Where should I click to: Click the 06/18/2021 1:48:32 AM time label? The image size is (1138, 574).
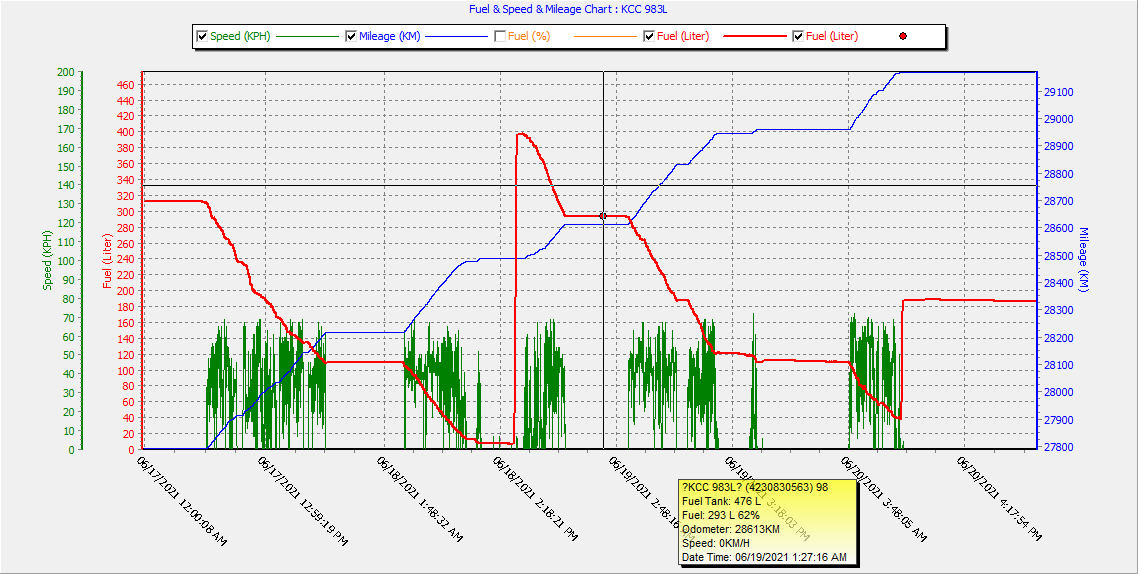coord(420,499)
